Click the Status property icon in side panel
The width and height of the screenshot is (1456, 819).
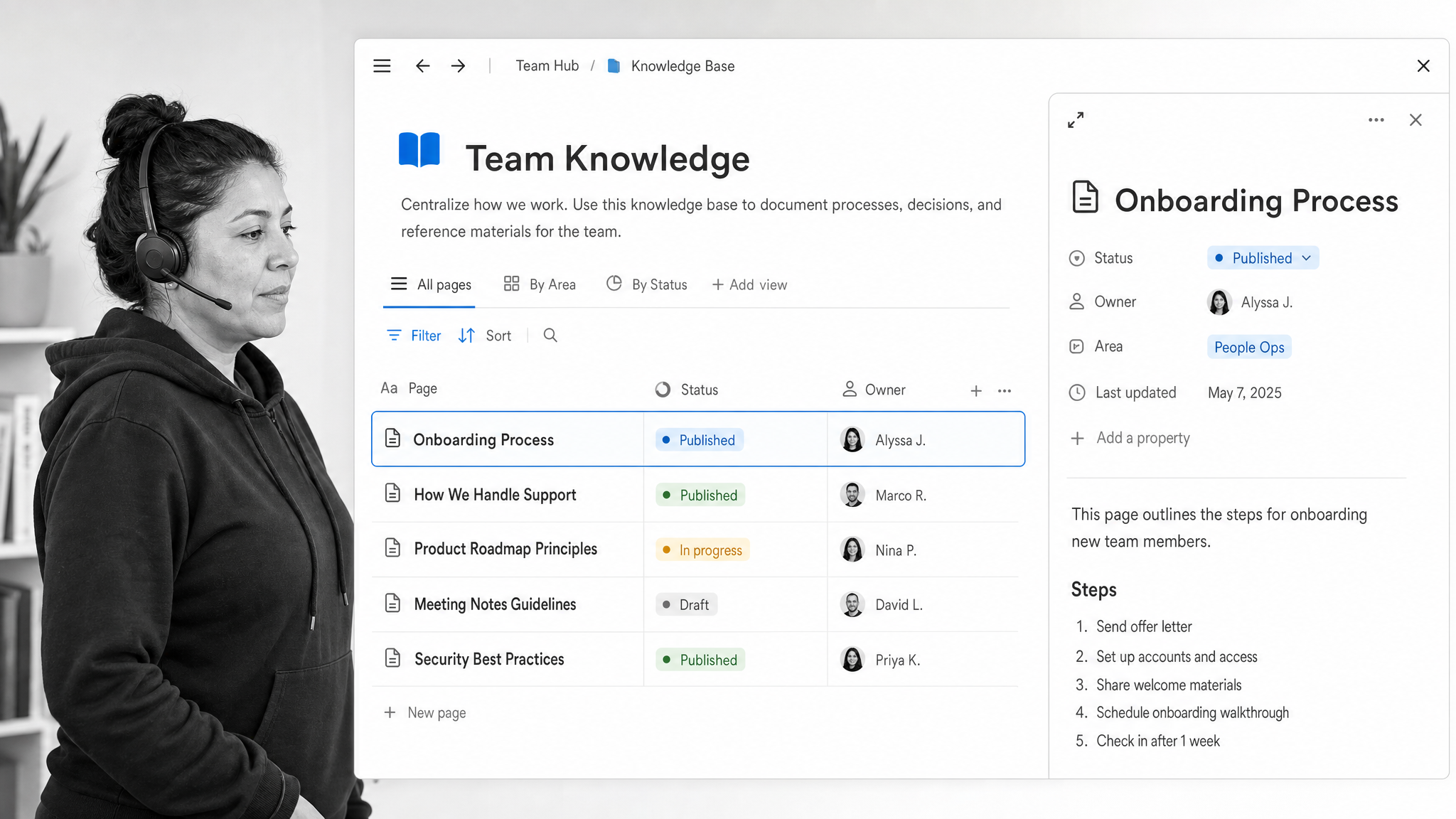pyautogui.click(x=1077, y=258)
